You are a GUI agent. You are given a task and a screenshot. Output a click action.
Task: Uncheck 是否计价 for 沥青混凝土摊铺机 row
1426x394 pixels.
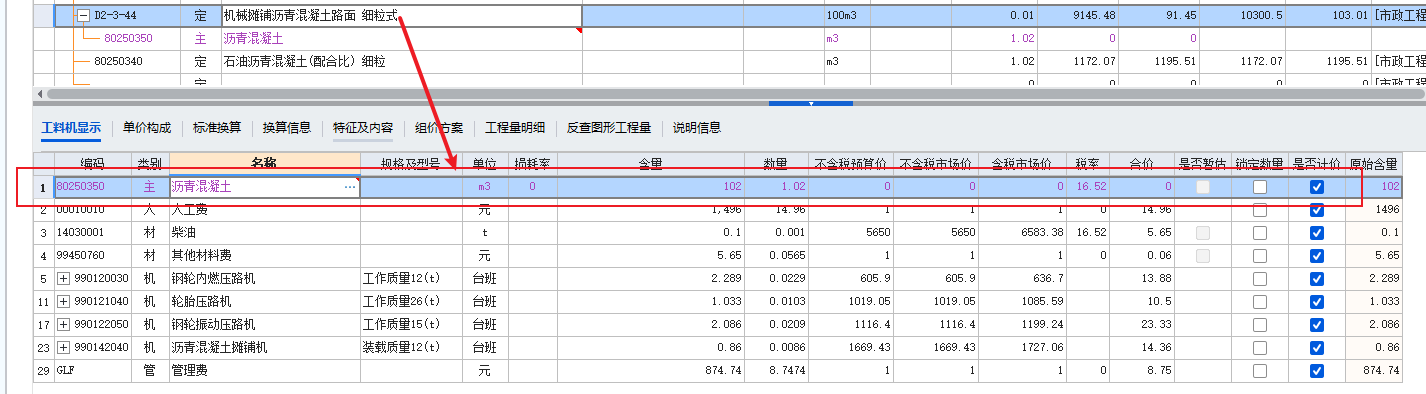(x=1317, y=348)
